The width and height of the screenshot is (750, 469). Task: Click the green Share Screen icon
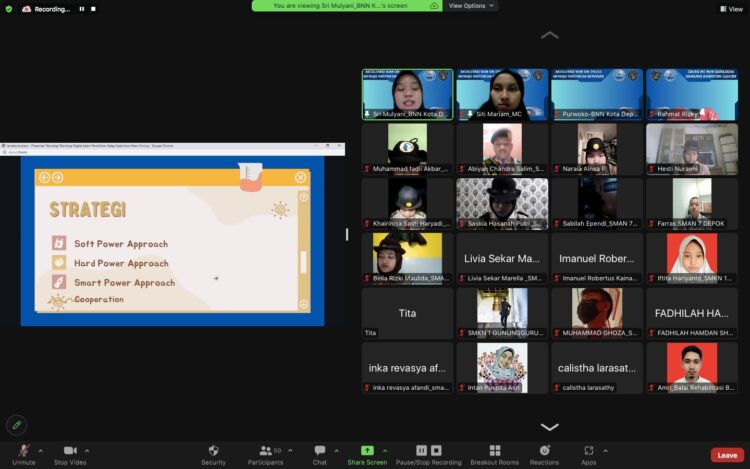click(367, 451)
